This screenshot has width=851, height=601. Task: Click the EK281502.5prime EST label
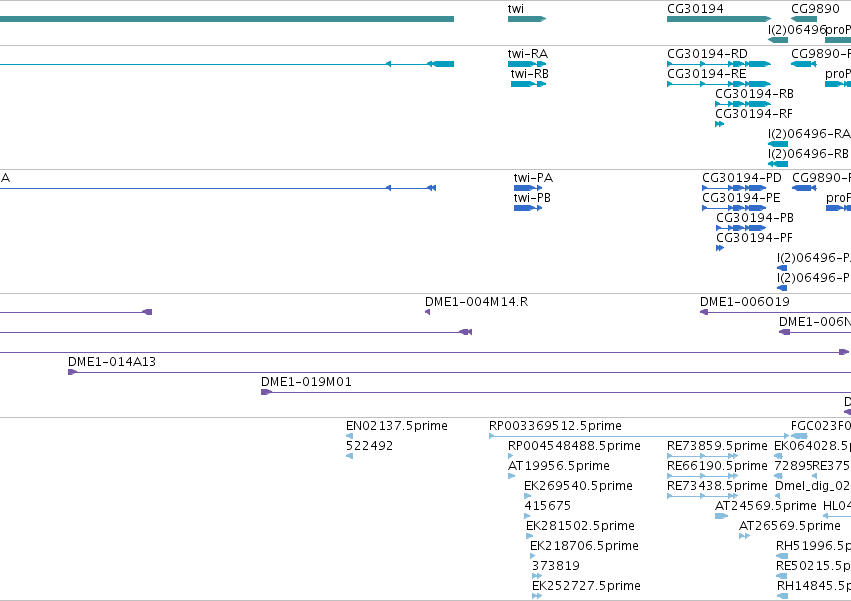pos(580,526)
